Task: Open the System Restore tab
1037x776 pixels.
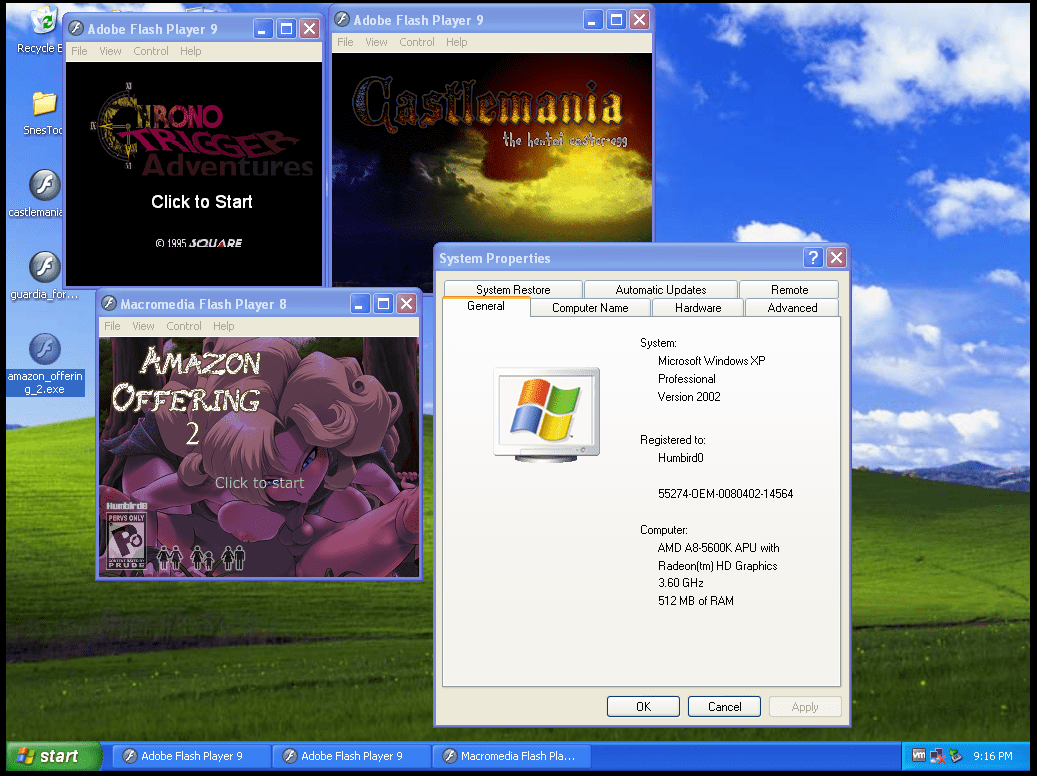Action: [x=513, y=290]
